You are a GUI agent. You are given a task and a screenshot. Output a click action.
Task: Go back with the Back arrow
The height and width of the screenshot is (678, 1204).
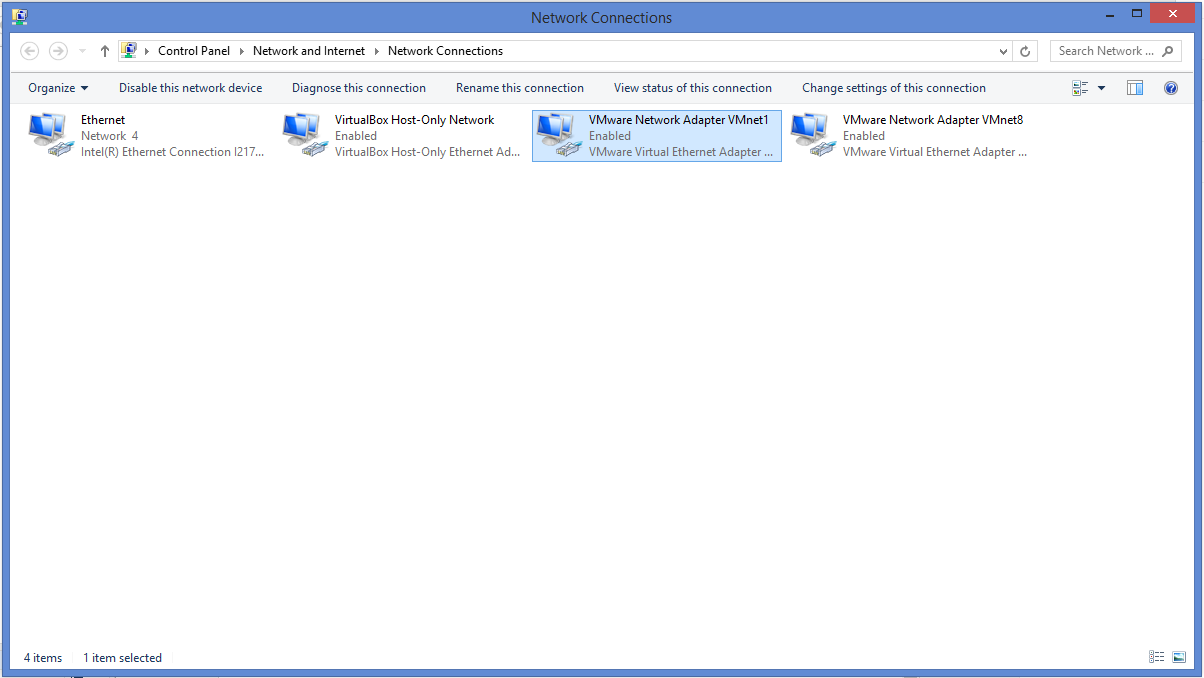tap(30, 51)
